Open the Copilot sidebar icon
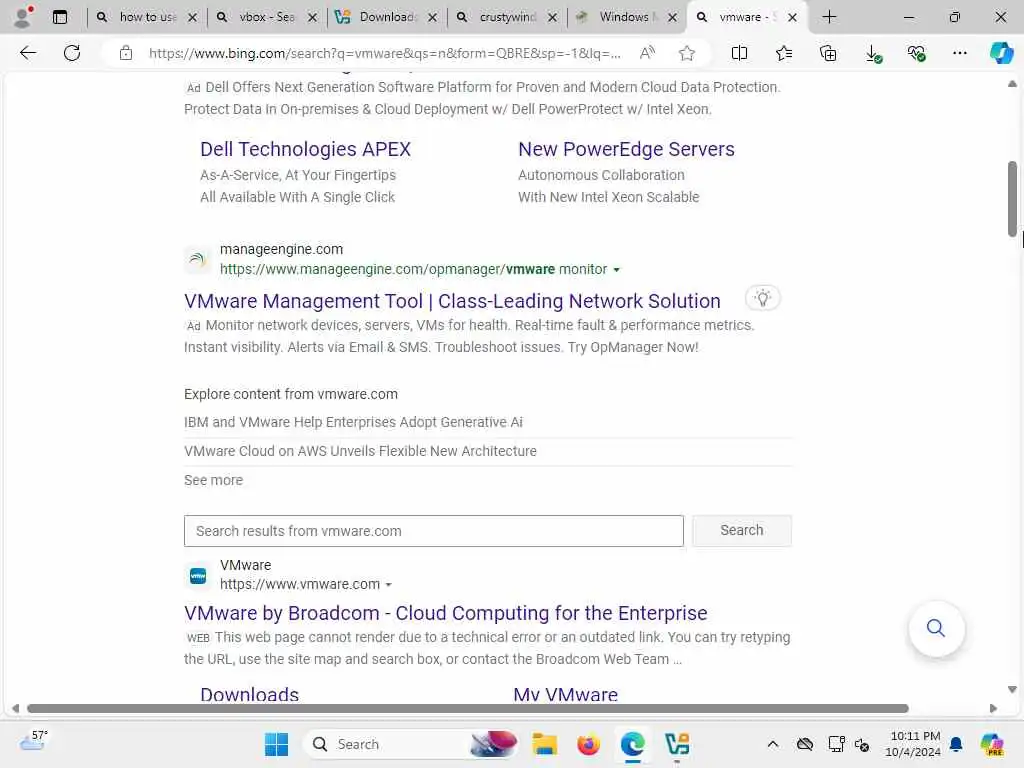Image resolution: width=1024 pixels, height=768 pixels. [x=1001, y=53]
